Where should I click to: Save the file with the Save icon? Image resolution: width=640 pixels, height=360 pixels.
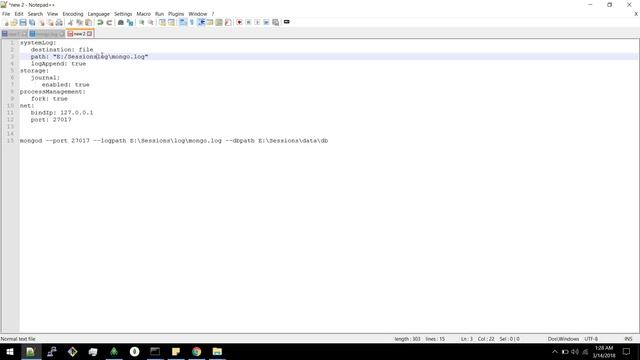pos(23,22)
